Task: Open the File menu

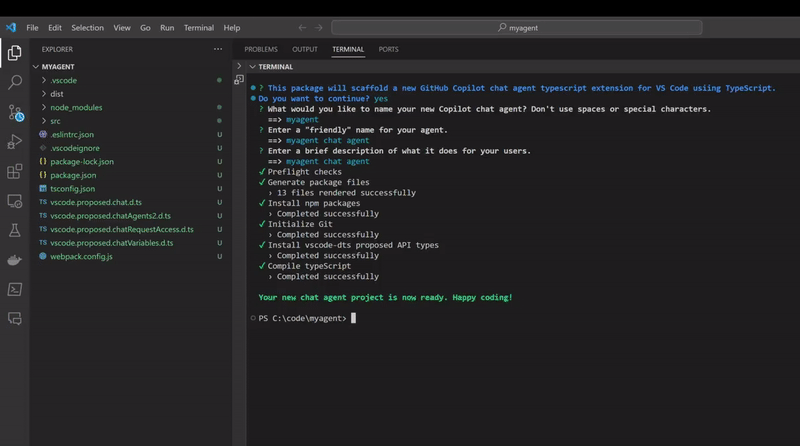Action: pyautogui.click(x=32, y=28)
